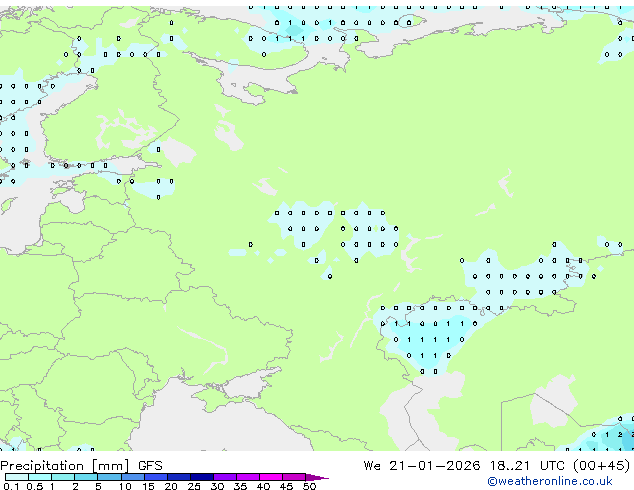Image resolution: width=634 pixels, height=490 pixels.
Task: Click the above-50 arrow tip of legend
Action: click(317, 477)
